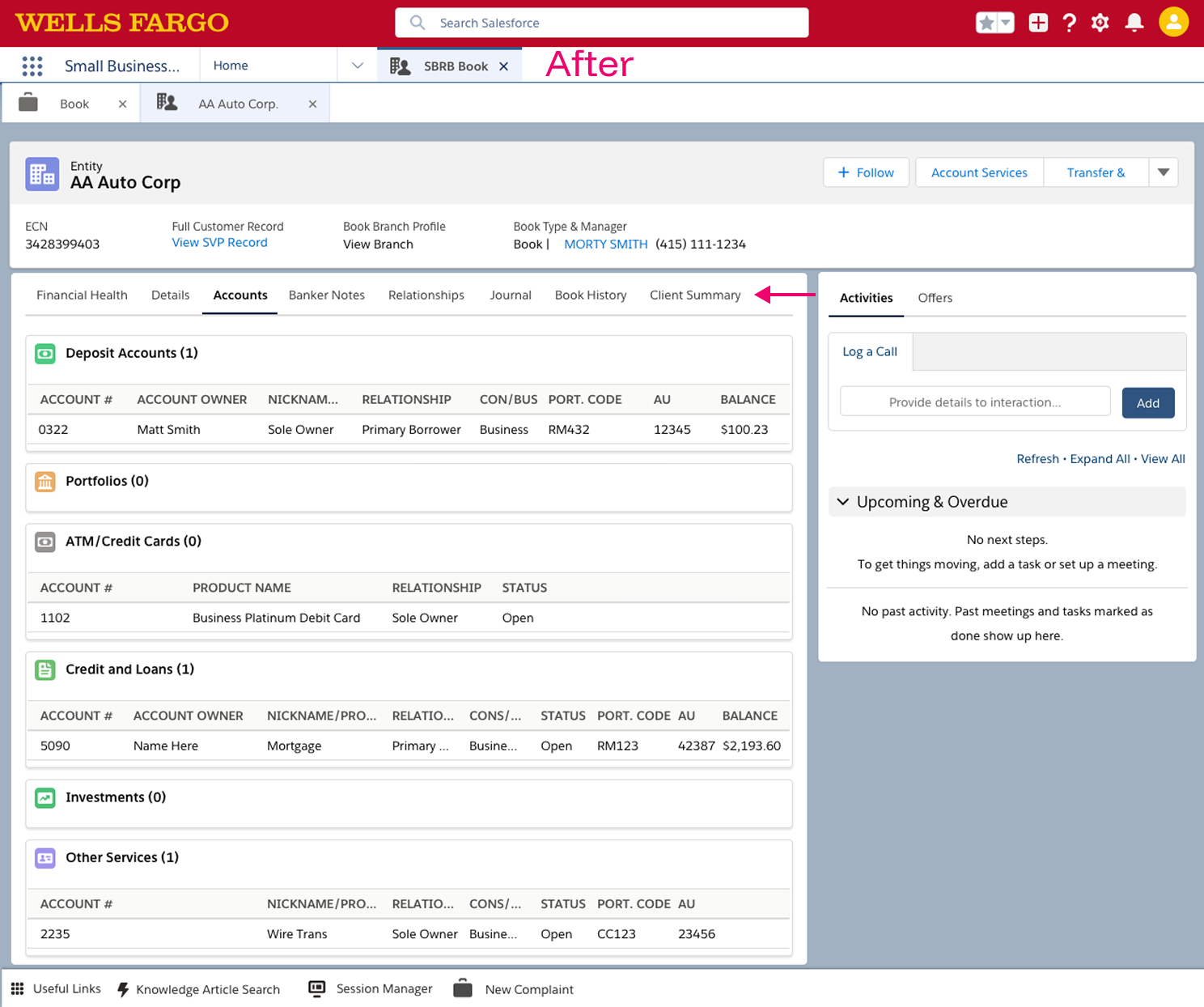
Task: Switch to the Offers tab
Action: pos(935,298)
